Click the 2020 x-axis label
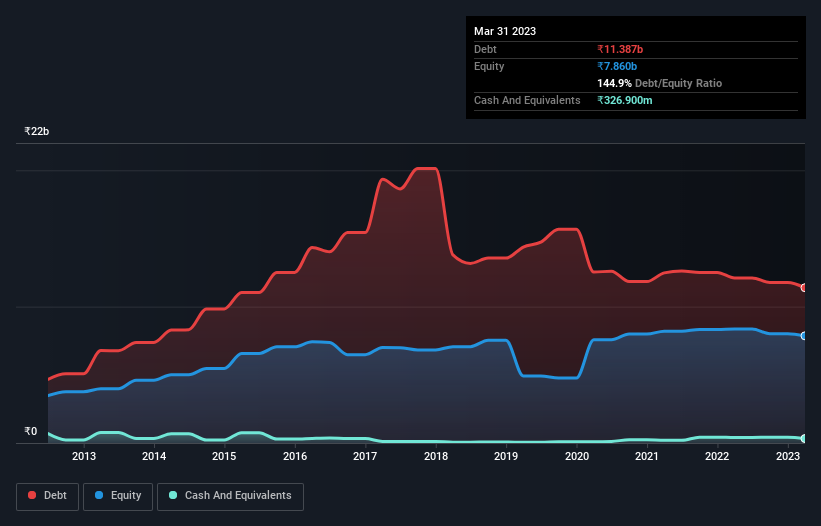 click(576, 456)
